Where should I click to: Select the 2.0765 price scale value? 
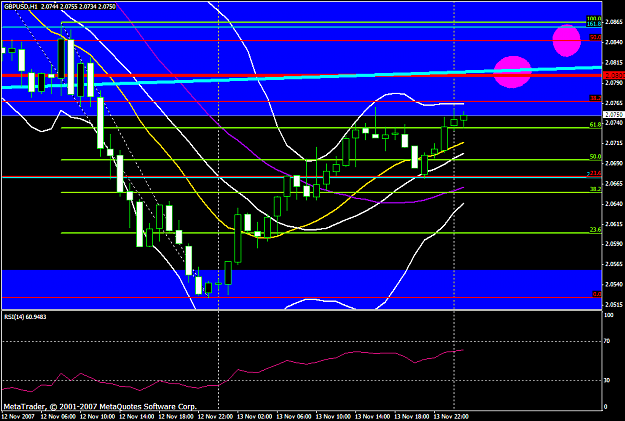[x=614, y=103]
